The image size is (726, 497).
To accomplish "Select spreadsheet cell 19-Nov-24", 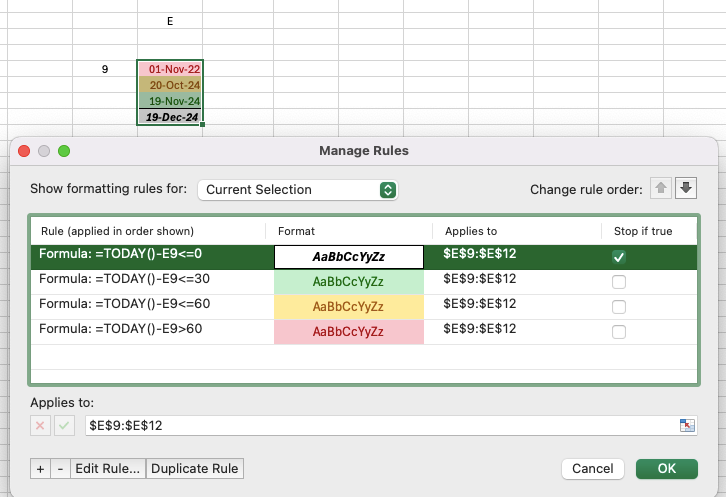I will (x=170, y=101).
